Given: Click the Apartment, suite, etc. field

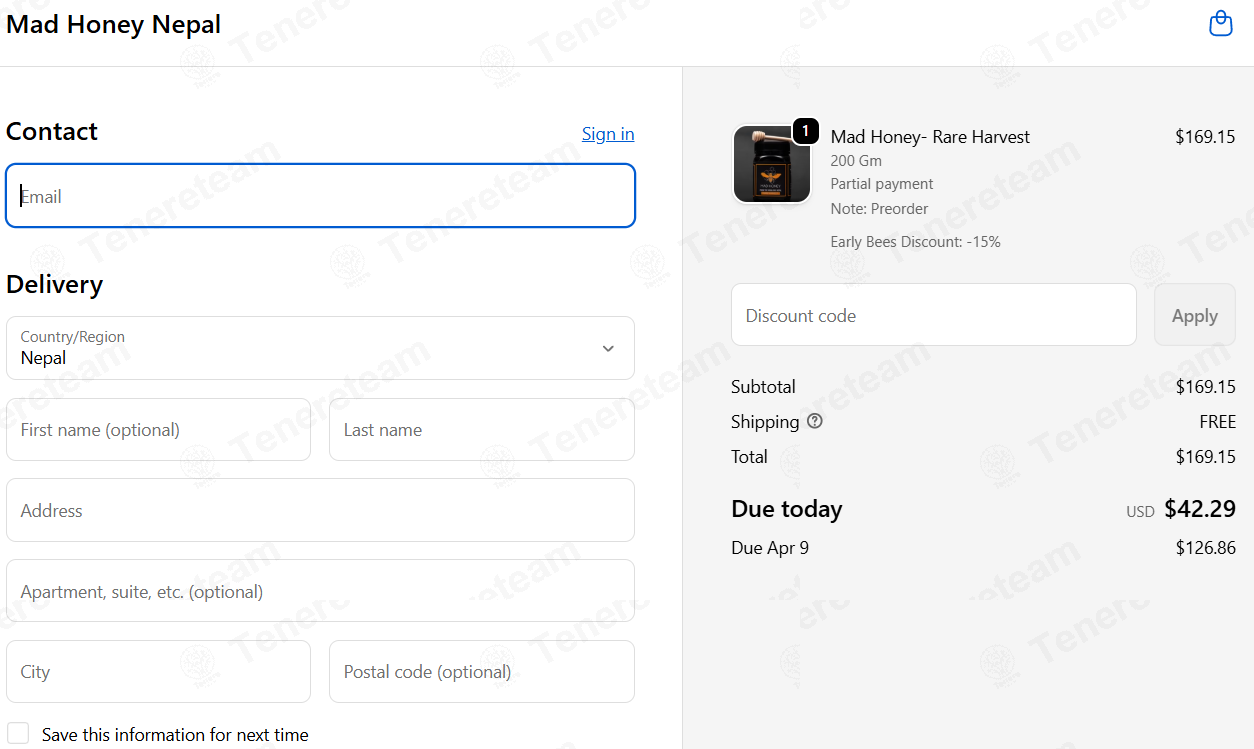Looking at the screenshot, I should tap(320, 591).
